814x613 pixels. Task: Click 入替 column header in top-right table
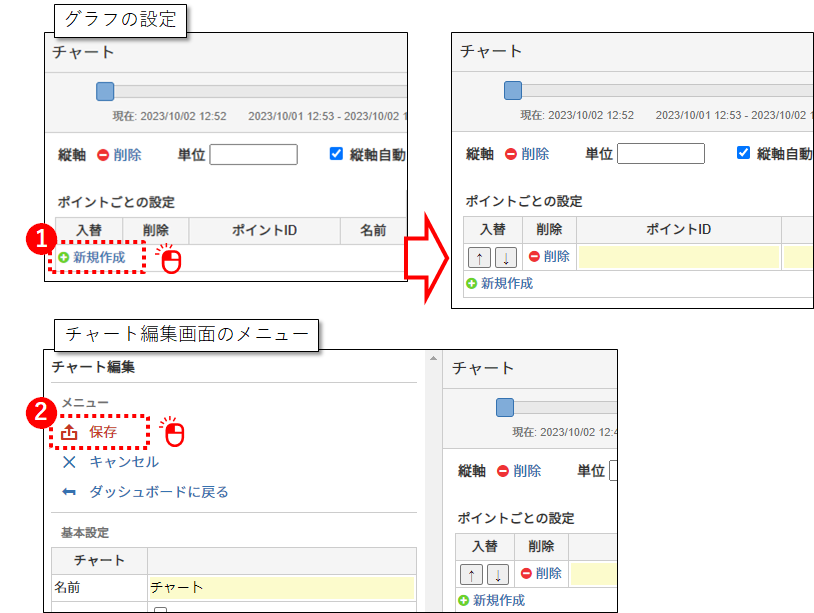pos(493,229)
